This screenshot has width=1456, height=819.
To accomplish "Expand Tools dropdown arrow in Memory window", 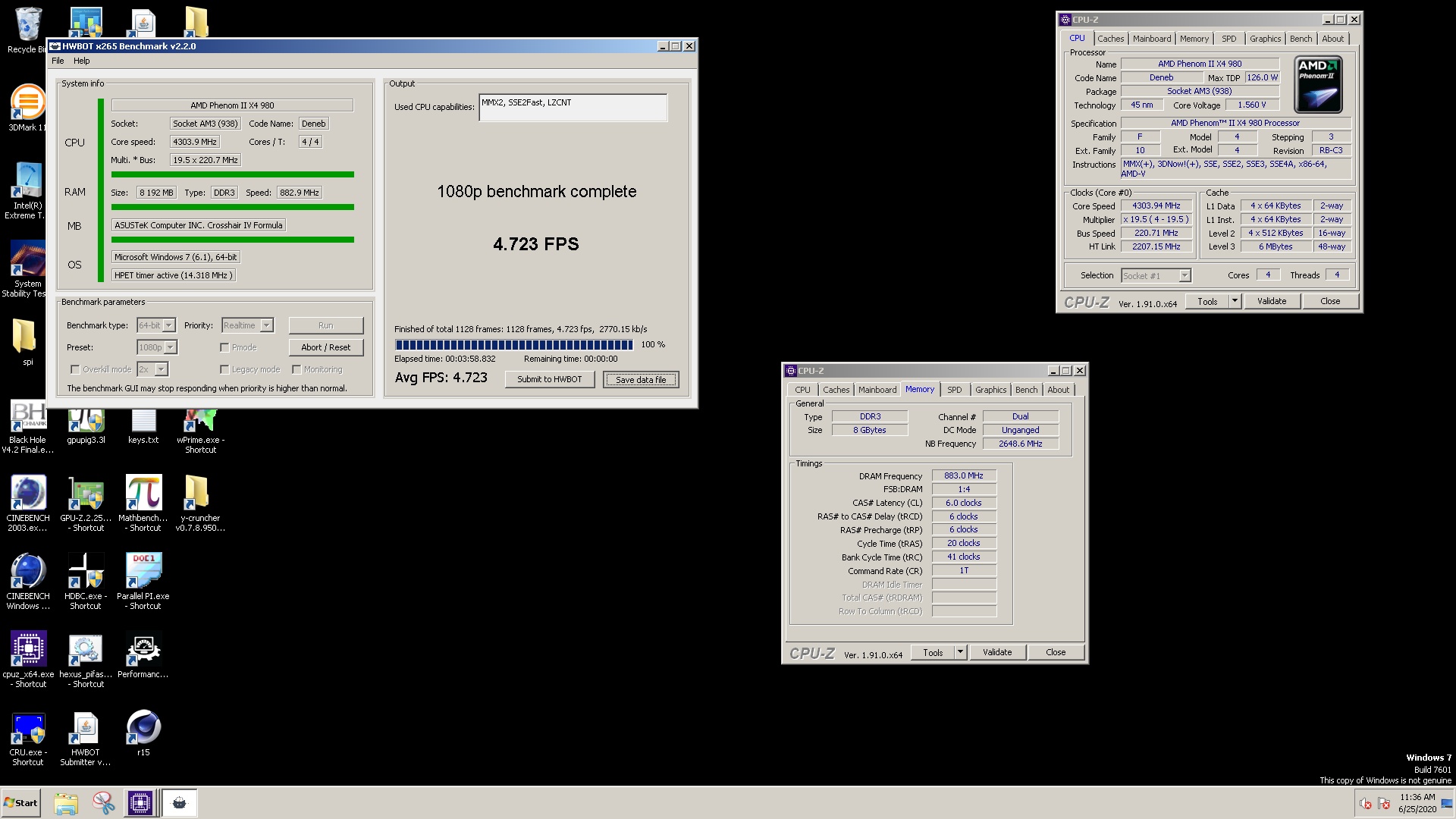I will point(960,652).
